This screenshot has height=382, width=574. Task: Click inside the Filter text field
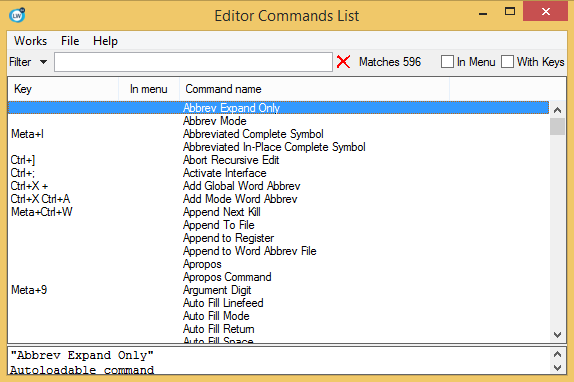(193, 62)
